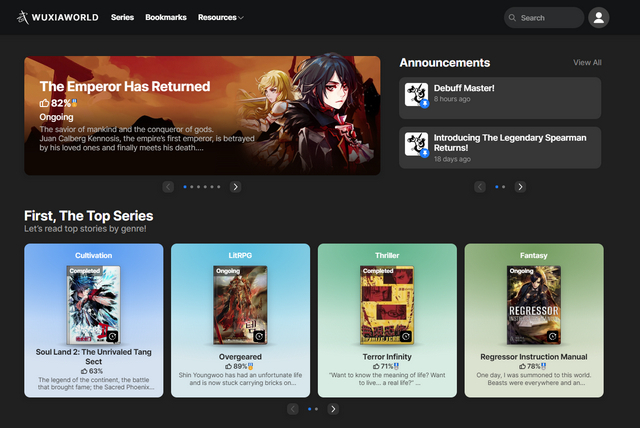
Task: Go to previous featured banner slide
Action: click(x=168, y=187)
